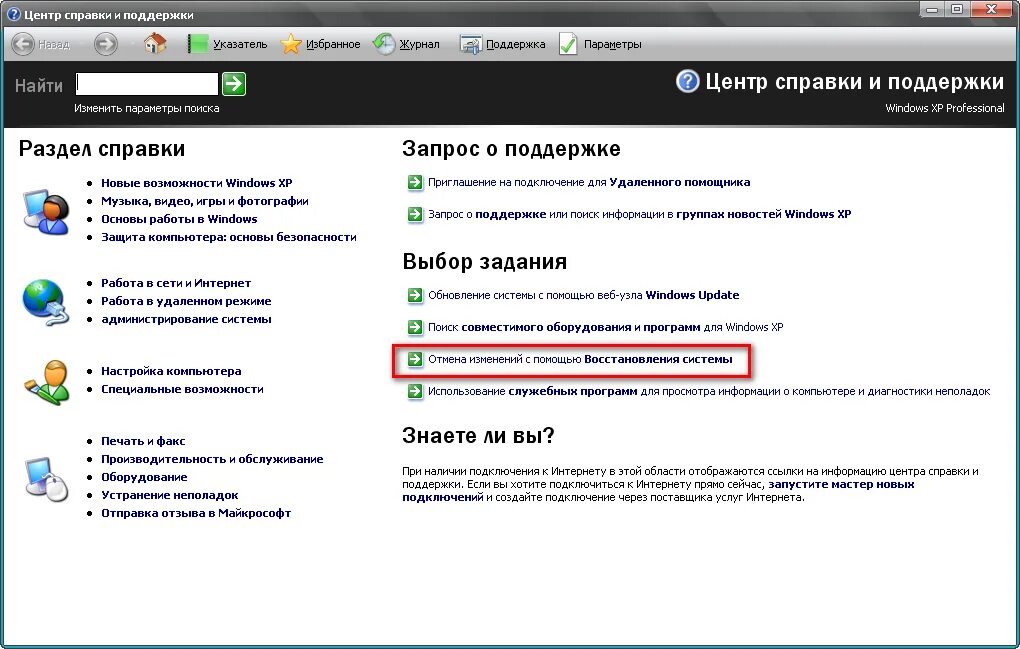Open Избранное favorites star icon
1020x649 pixels.
click(291, 44)
